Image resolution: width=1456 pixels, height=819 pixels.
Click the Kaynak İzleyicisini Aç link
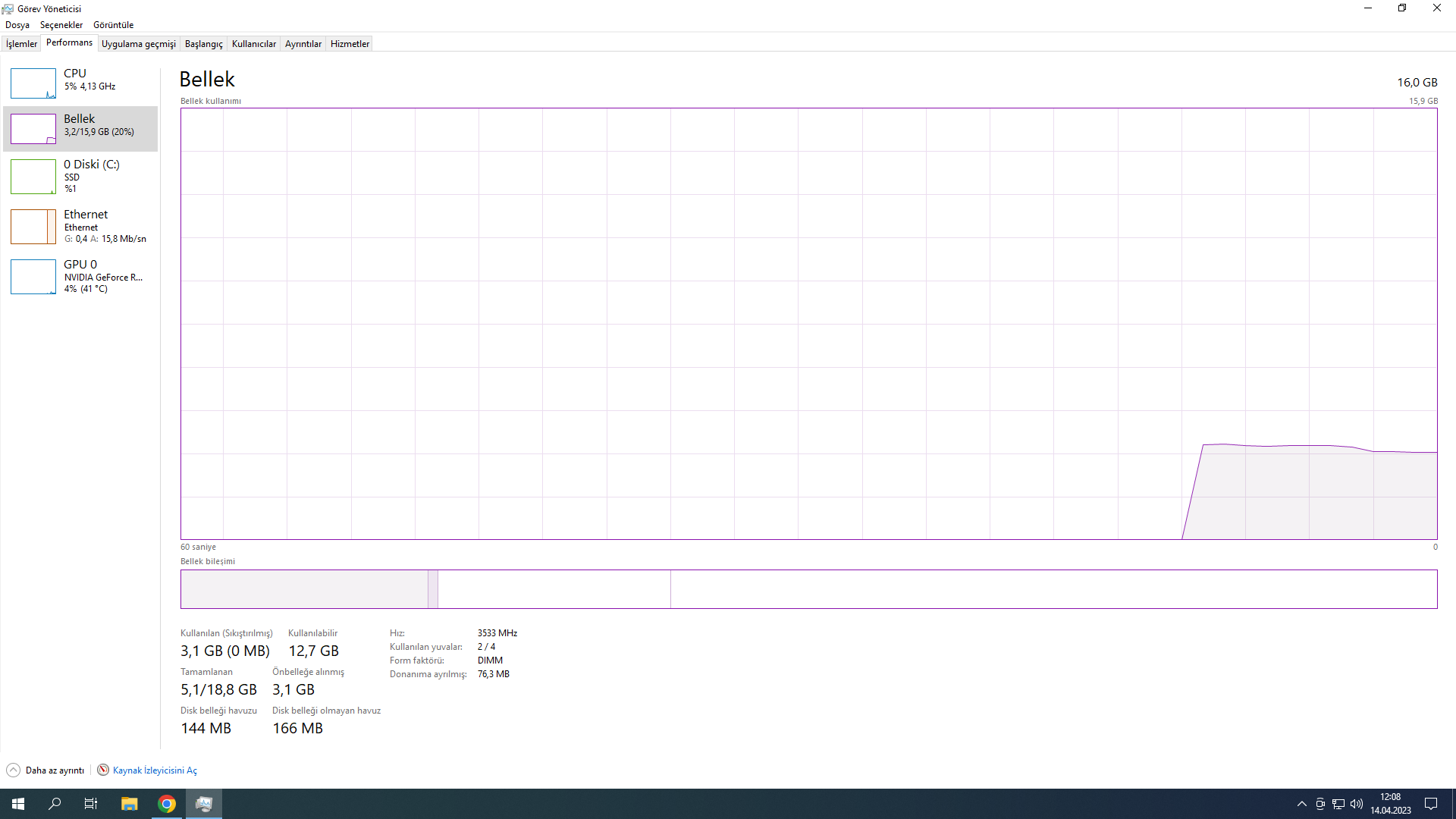pyautogui.click(x=155, y=770)
